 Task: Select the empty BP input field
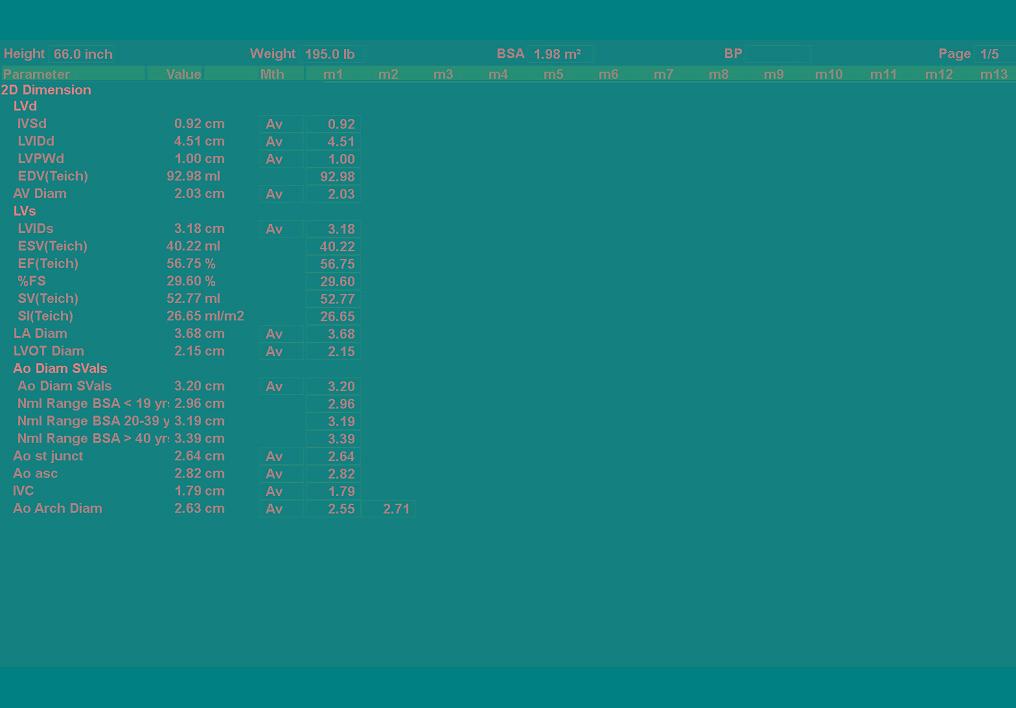point(778,54)
